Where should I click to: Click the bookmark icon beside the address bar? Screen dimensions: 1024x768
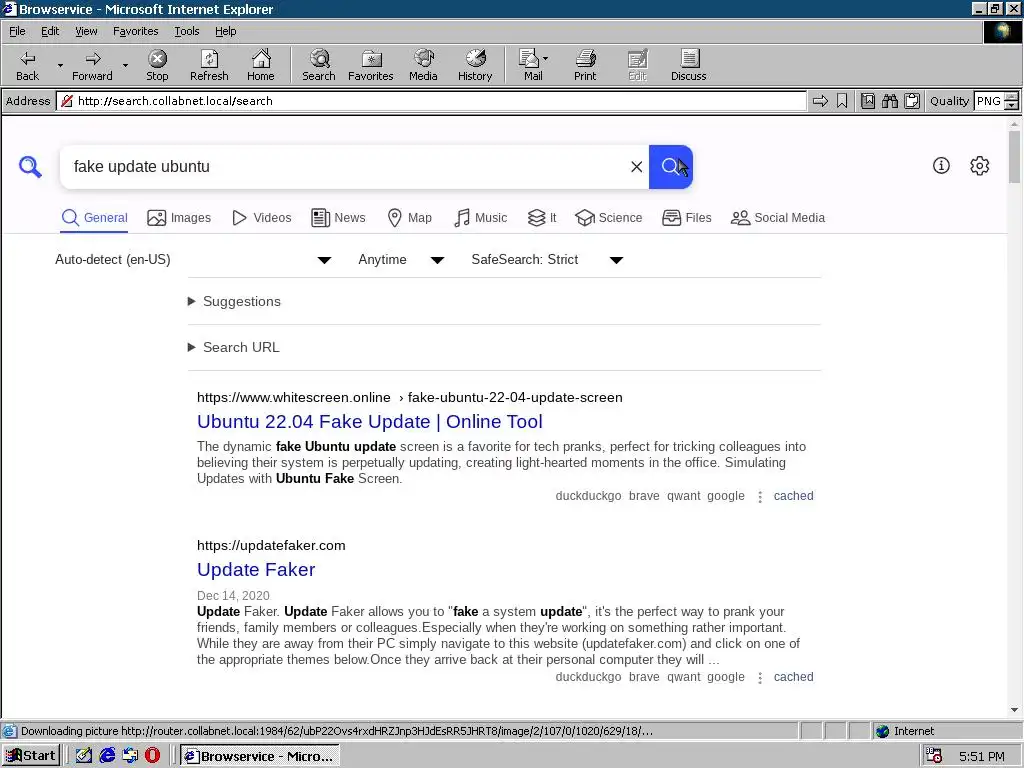pos(842,101)
